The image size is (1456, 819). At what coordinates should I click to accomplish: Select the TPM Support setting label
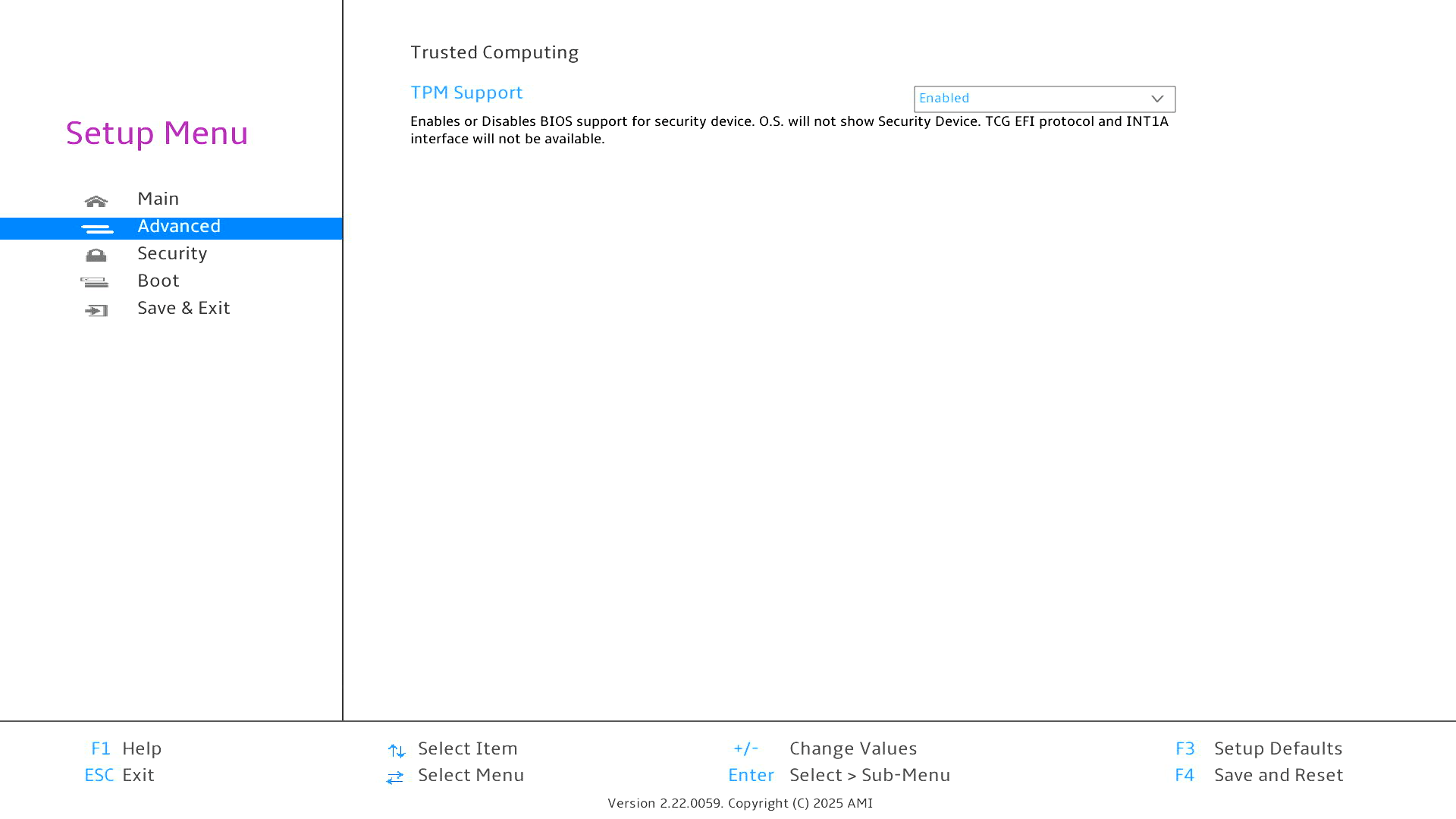466,93
